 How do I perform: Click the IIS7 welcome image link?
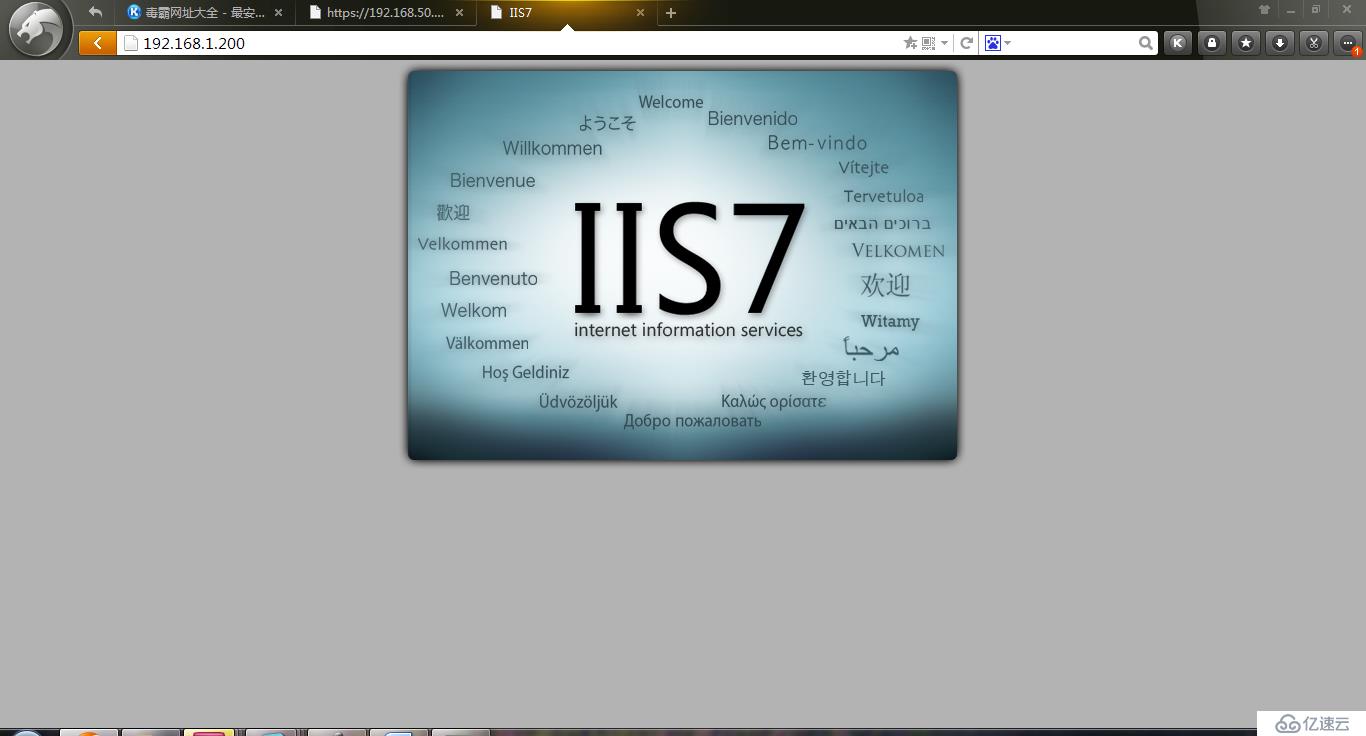(683, 265)
